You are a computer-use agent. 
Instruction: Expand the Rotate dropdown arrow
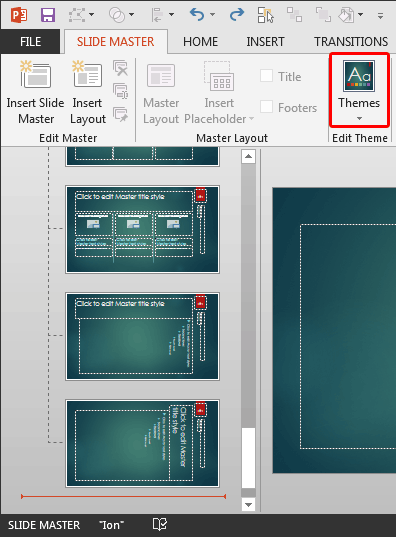(360, 15)
